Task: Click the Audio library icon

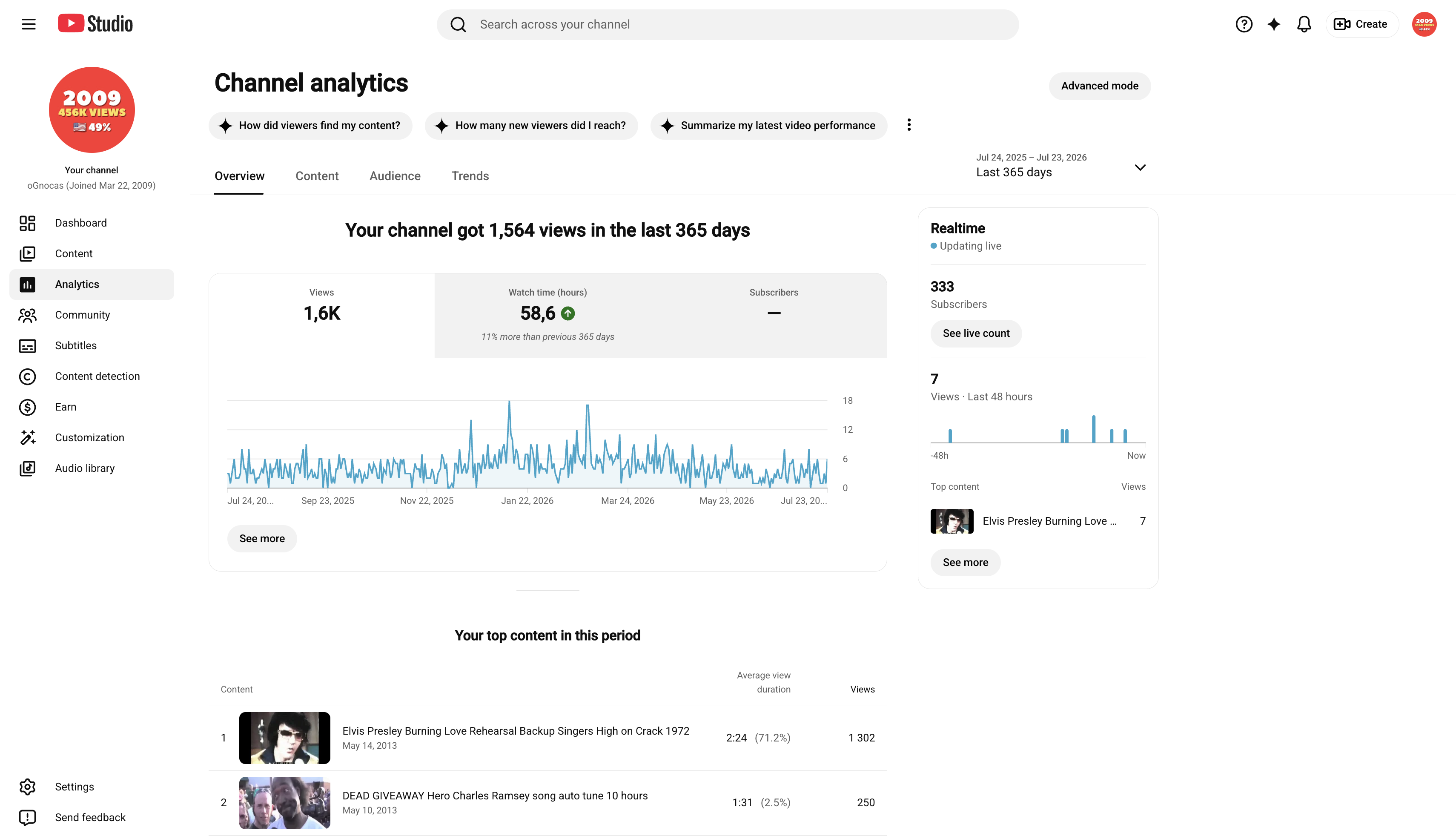Action: point(27,468)
